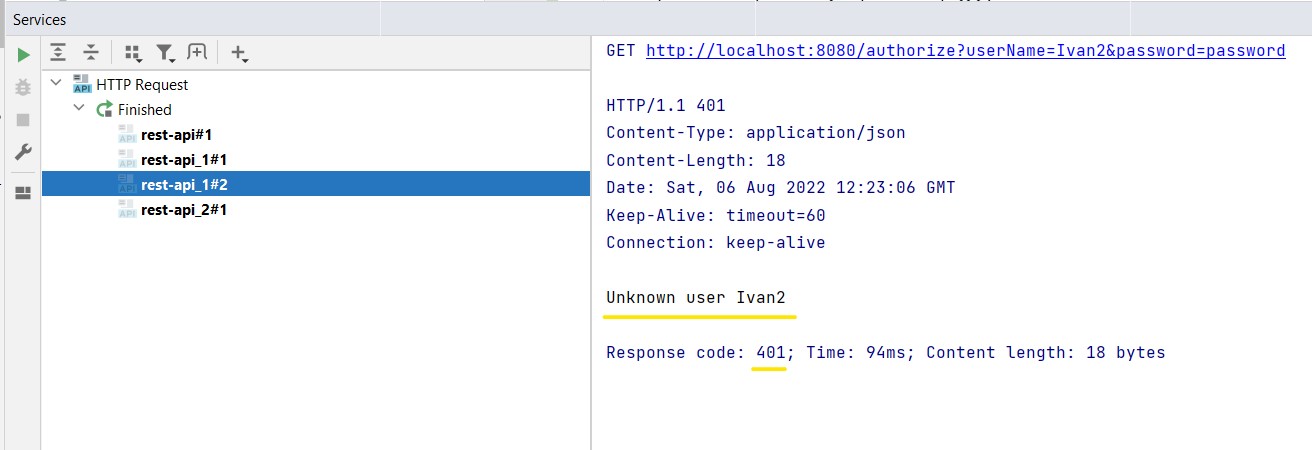This screenshot has width=1312, height=450.
Task: Collapse the Finished node
Action: (79, 109)
